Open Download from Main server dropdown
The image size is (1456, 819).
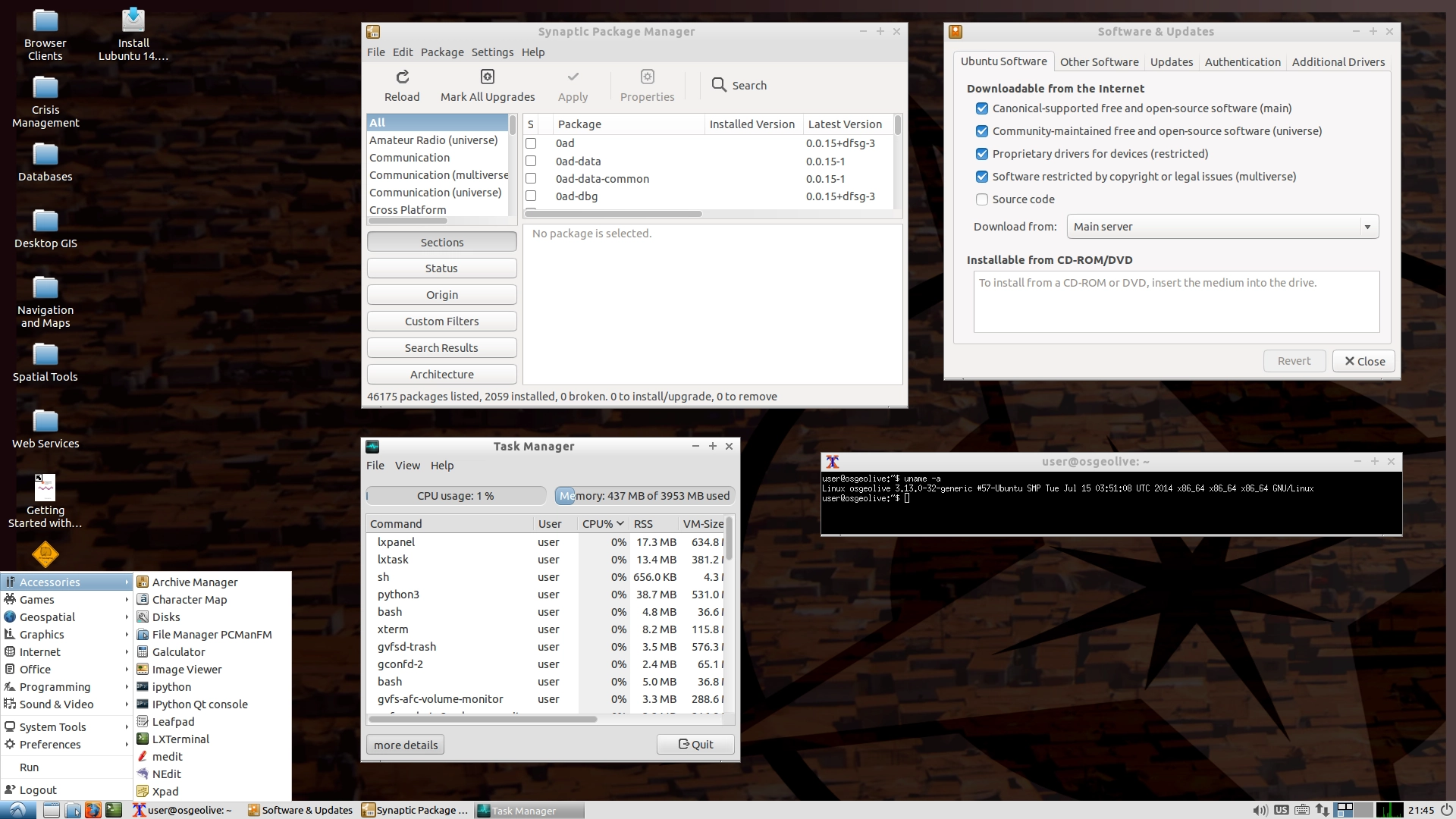click(1222, 227)
